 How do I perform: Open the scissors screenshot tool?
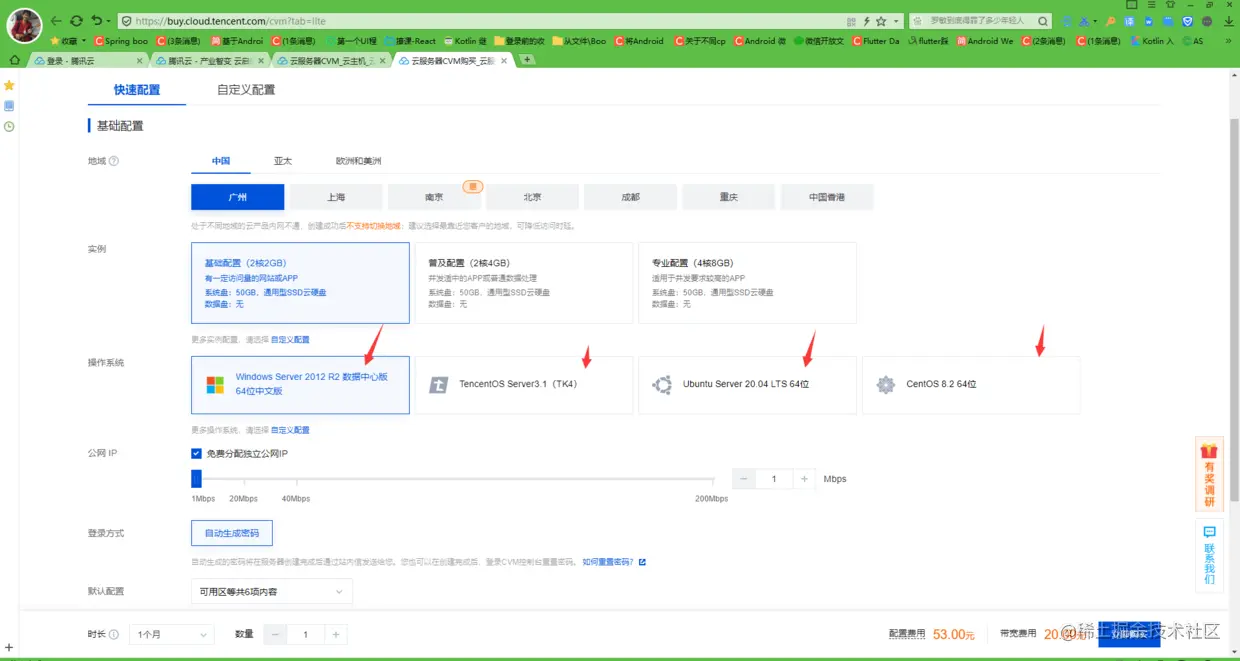click(x=1084, y=21)
